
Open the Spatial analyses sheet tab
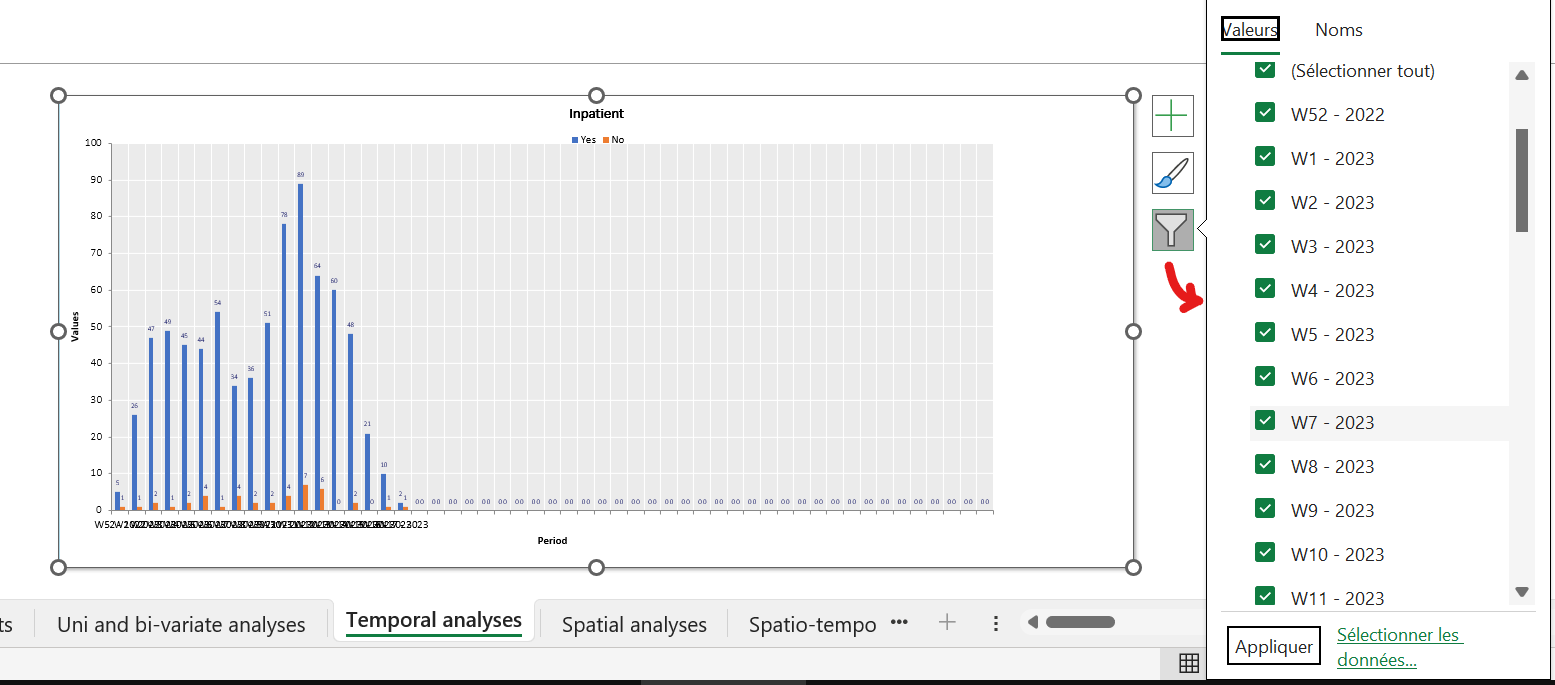pos(634,625)
